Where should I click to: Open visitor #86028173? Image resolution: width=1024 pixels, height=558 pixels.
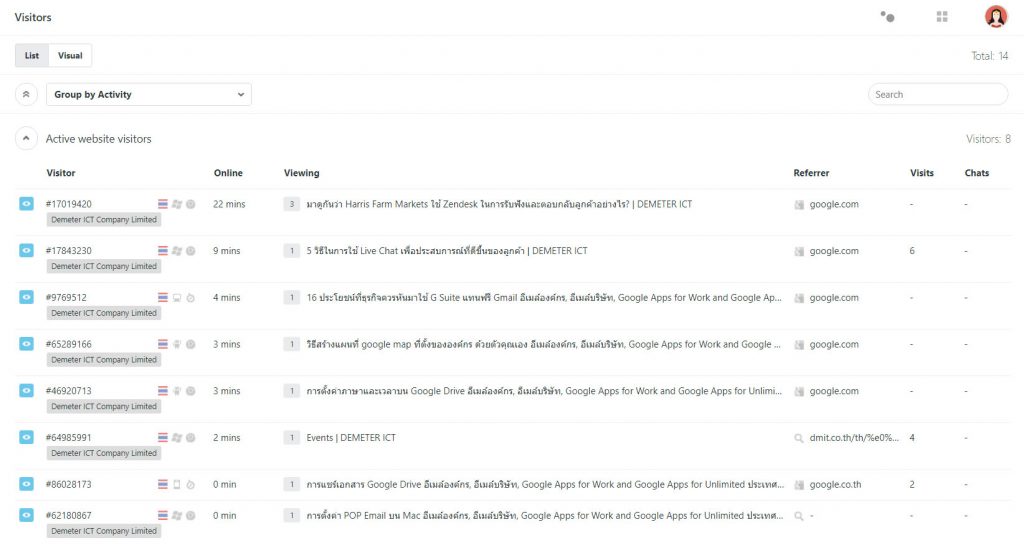[69, 484]
